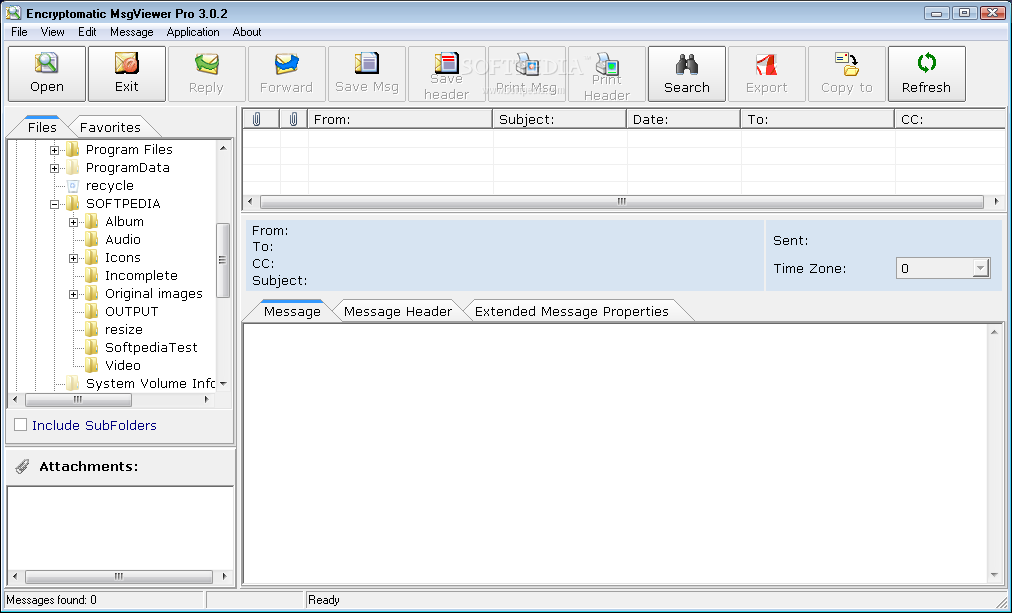1012x613 pixels.
Task: Sort by the CC column header
Action: (951, 119)
